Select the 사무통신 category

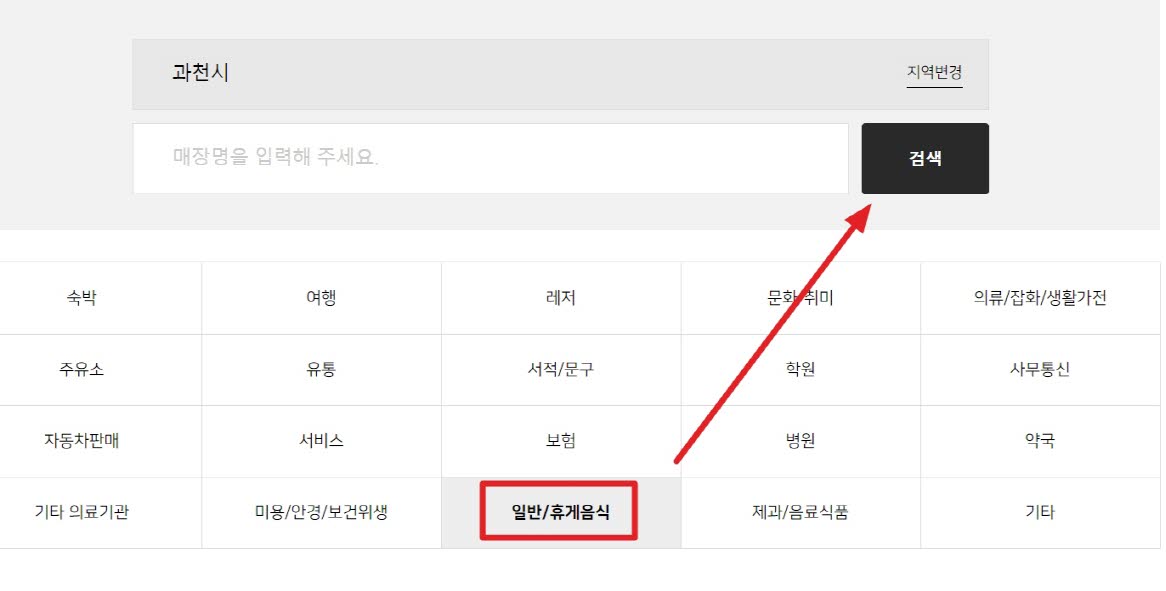(x=1040, y=369)
